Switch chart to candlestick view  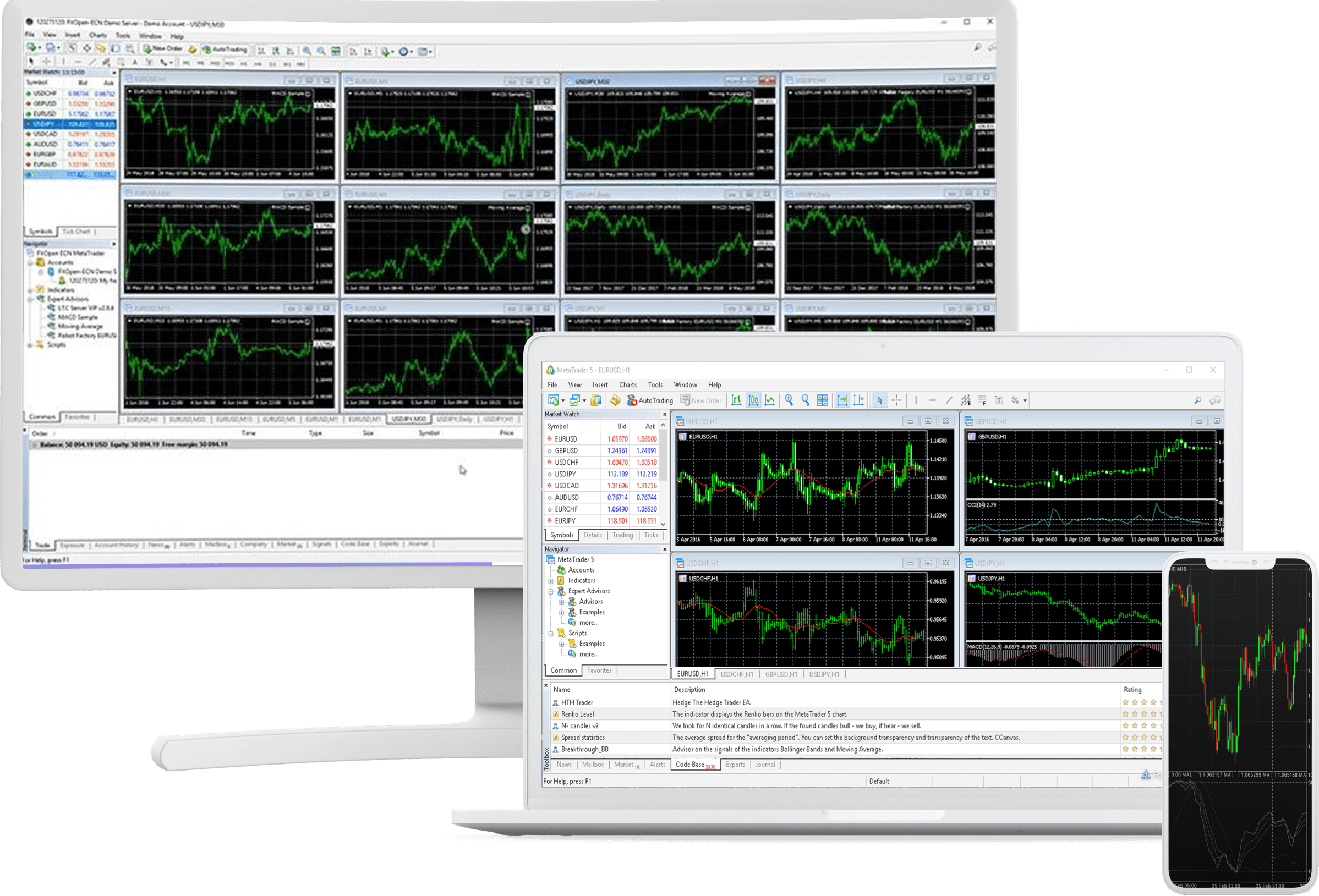click(753, 400)
